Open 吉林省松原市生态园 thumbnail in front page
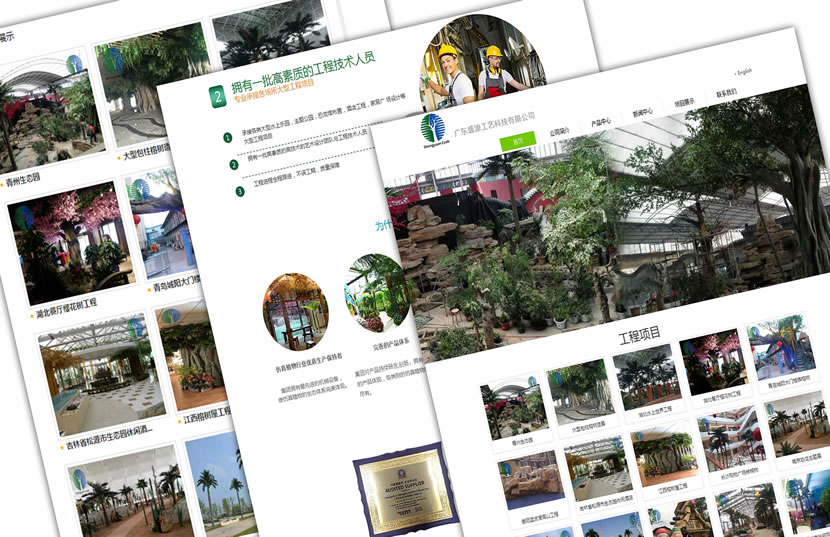Viewport: 830px width, 537px height. tap(597, 469)
